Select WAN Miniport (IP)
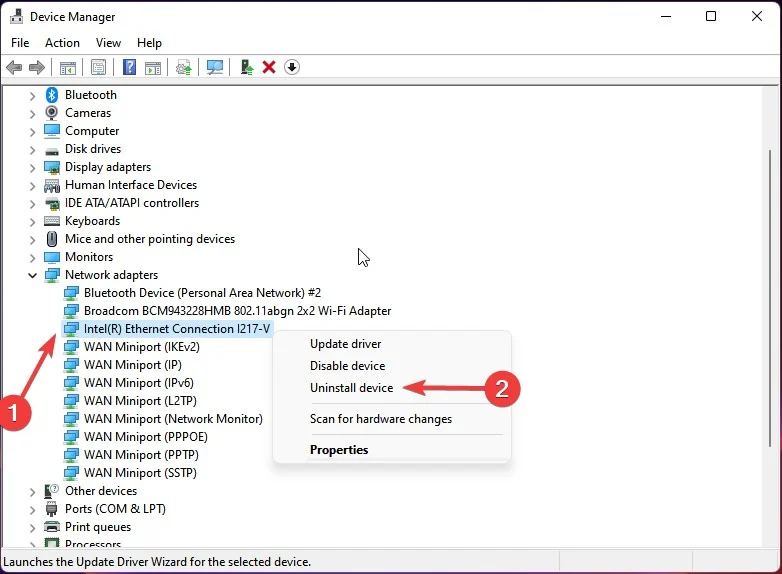Image resolution: width=782 pixels, height=574 pixels. pos(133,365)
